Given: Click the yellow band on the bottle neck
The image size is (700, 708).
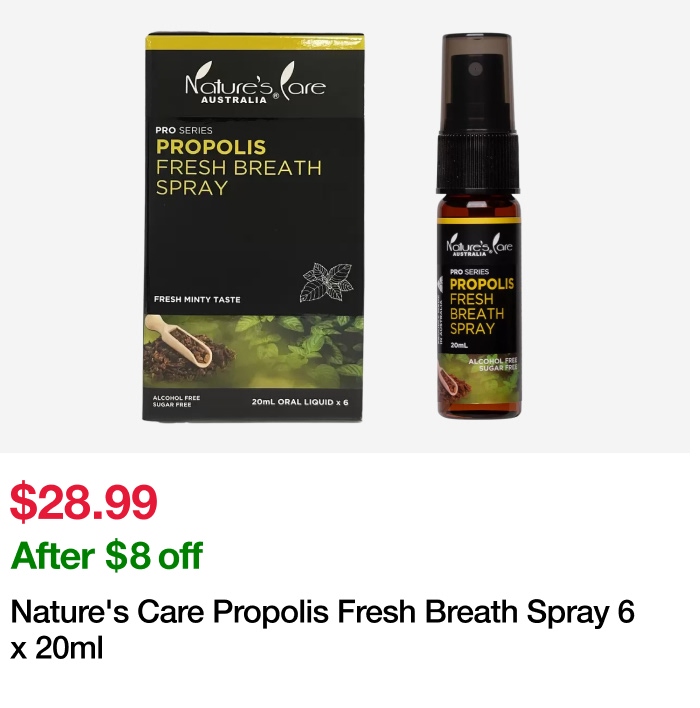Looking at the screenshot, I should 479,220.
